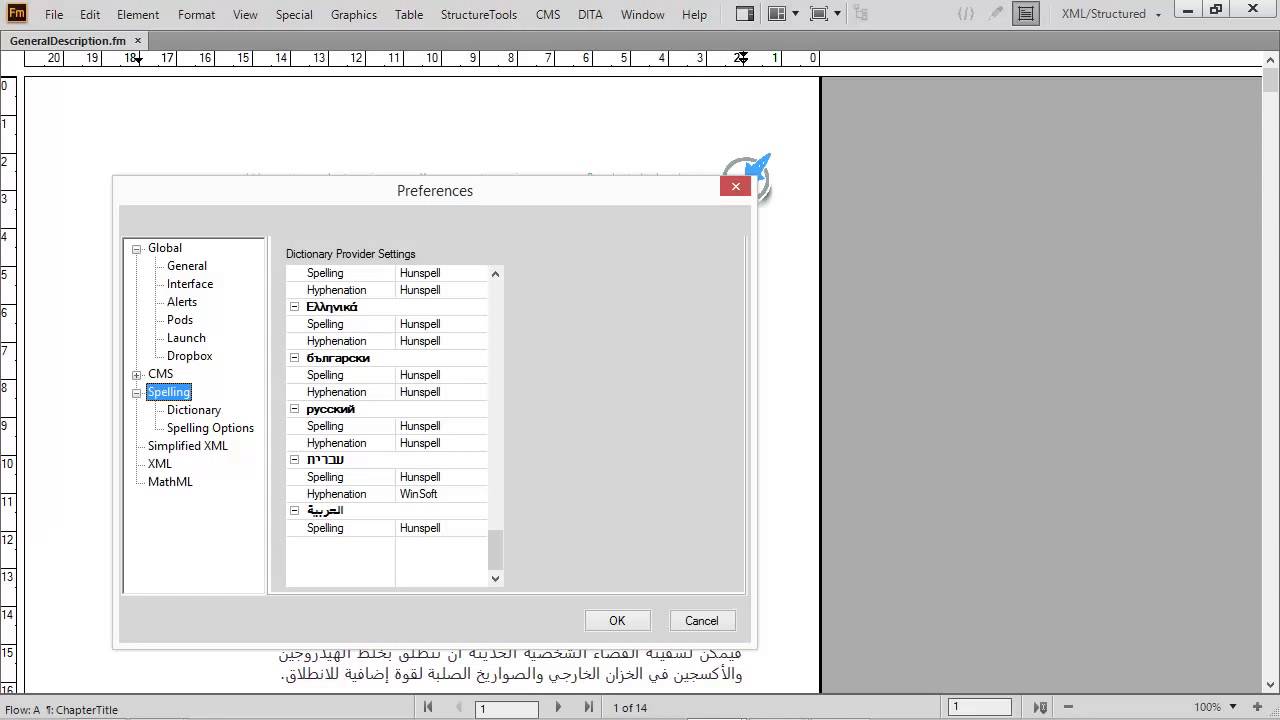Open the Arrange Documents dropdown arrow
This screenshot has height=720, width=1280.
(796, 14)
